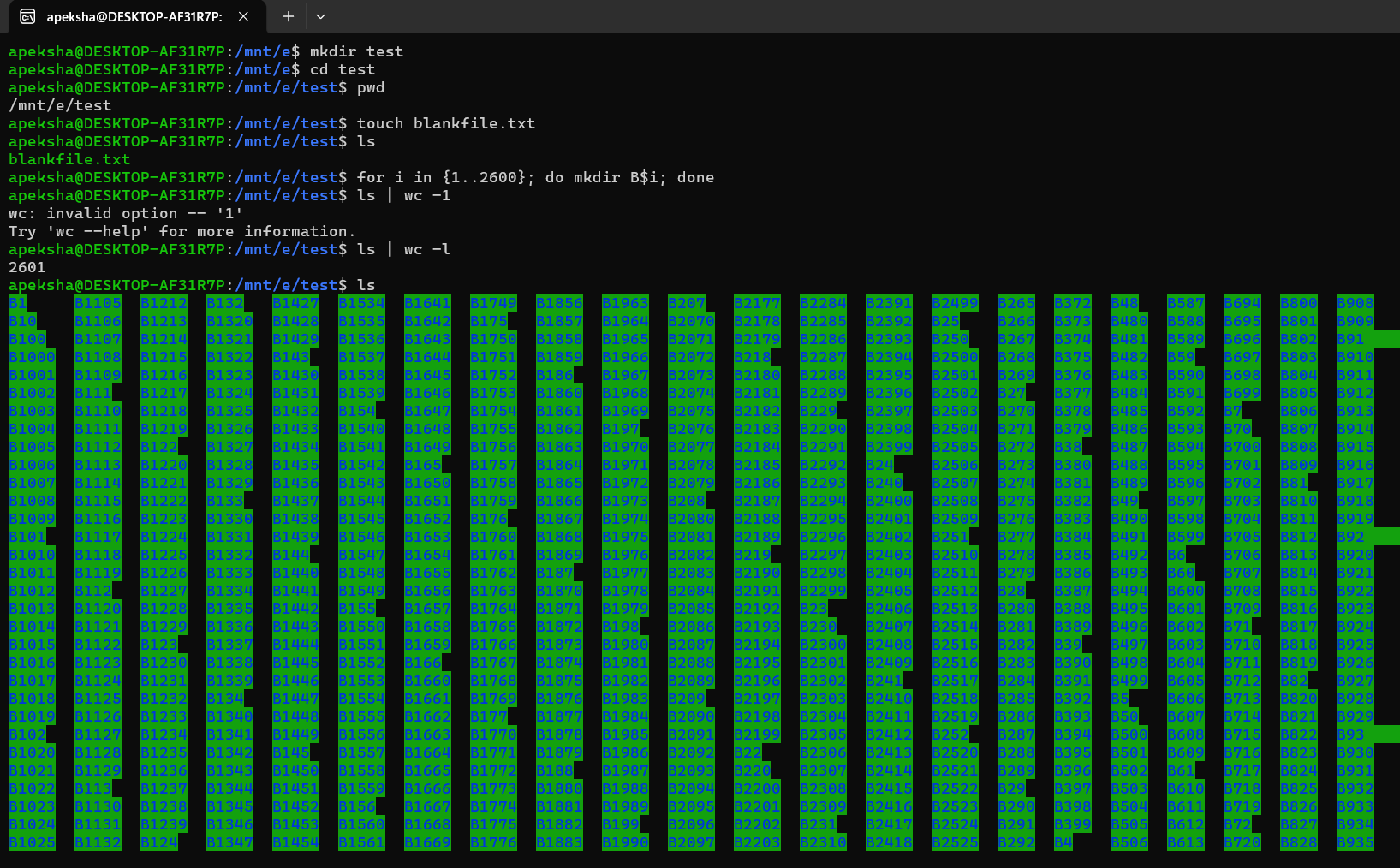
Task: Click the B1427 directory listed in column five
Action: pos(296,302)
